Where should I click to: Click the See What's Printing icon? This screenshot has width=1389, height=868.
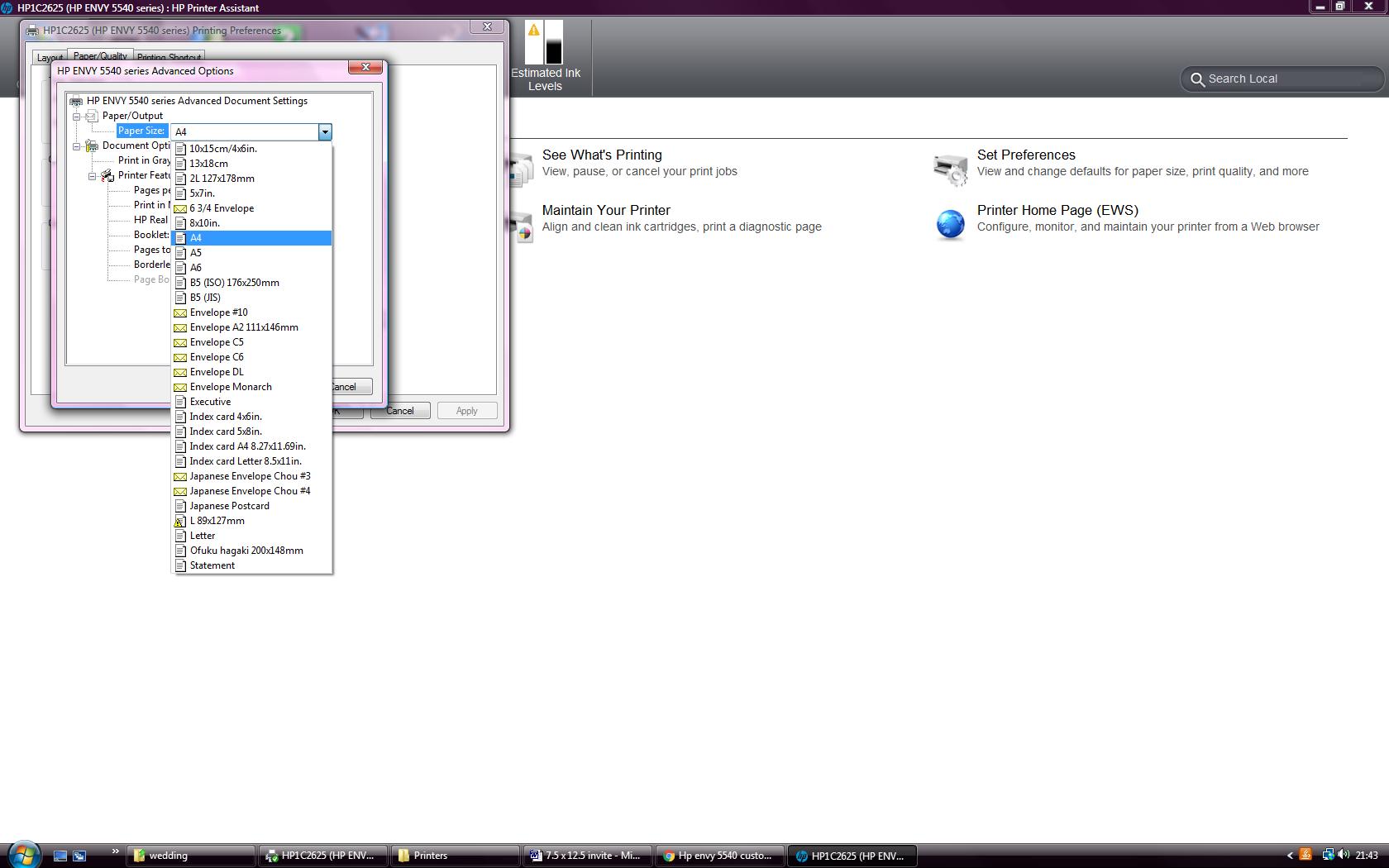521,168
